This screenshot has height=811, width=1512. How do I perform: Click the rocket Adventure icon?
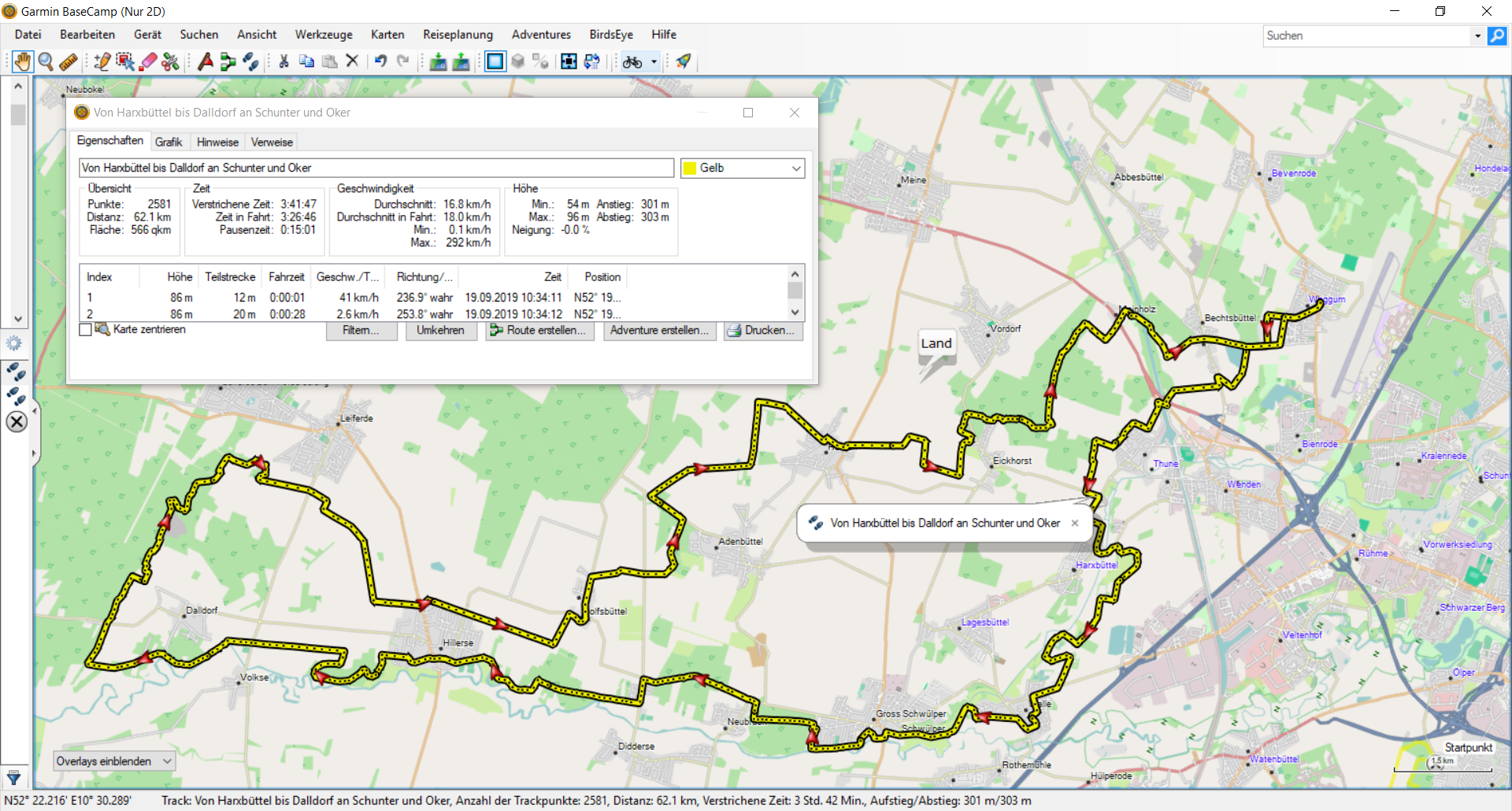point(684,61)
